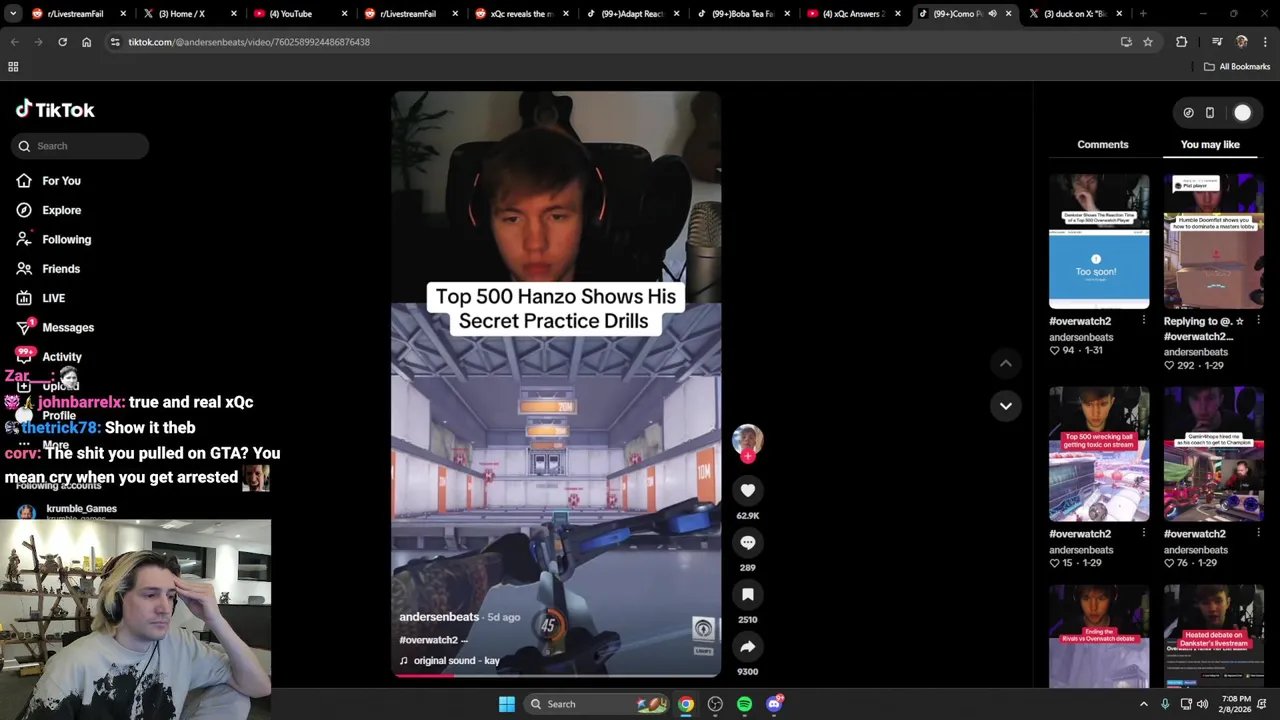Image resolution: width=1280 pixels, height=720 pixels.
Task: Open the Explore page
Action: click(61, 210)
